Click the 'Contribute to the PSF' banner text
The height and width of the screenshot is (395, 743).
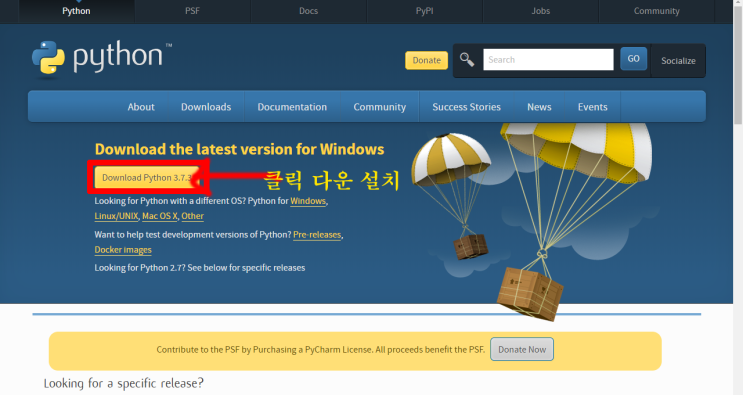[x=321, y=350]
